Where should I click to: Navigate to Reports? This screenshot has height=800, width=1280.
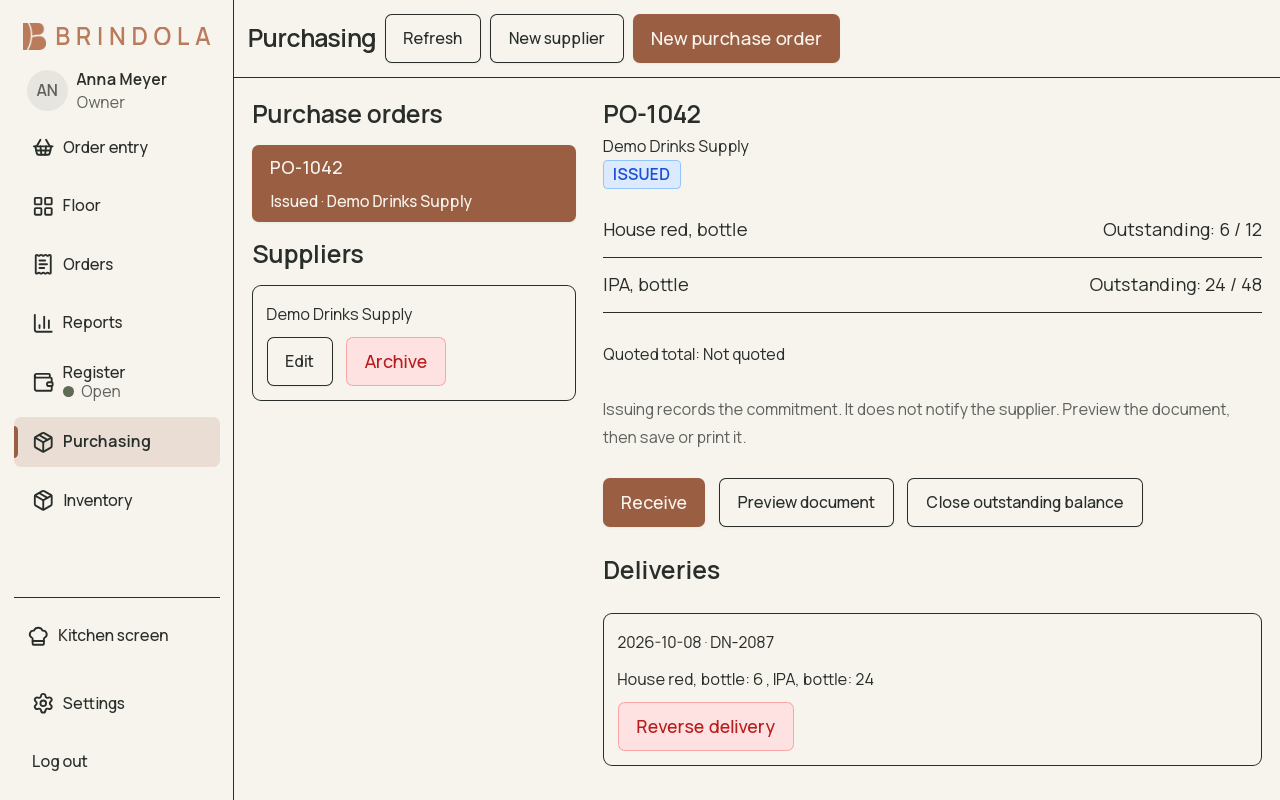click(117, 322)
